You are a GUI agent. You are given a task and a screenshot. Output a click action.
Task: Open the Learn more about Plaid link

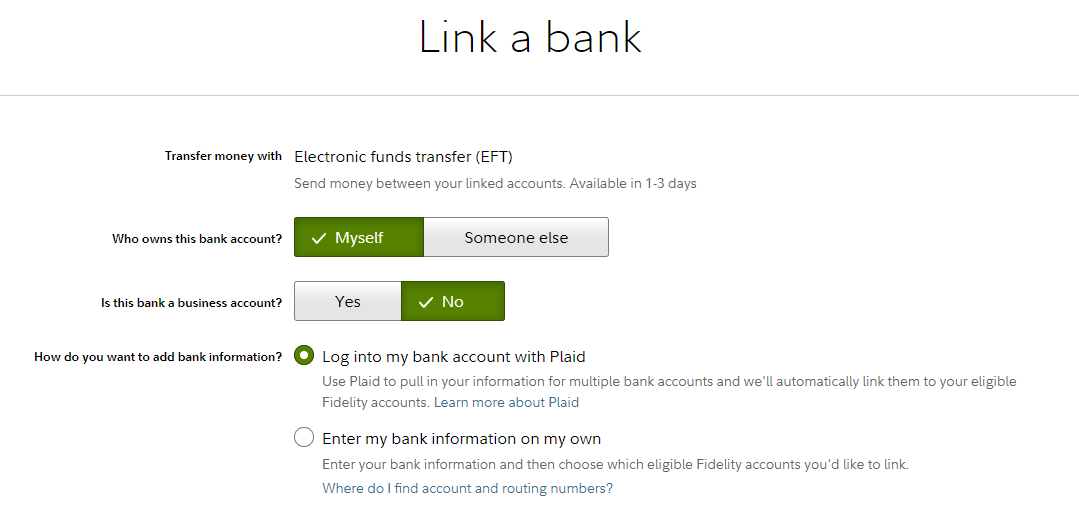[506, 402]
